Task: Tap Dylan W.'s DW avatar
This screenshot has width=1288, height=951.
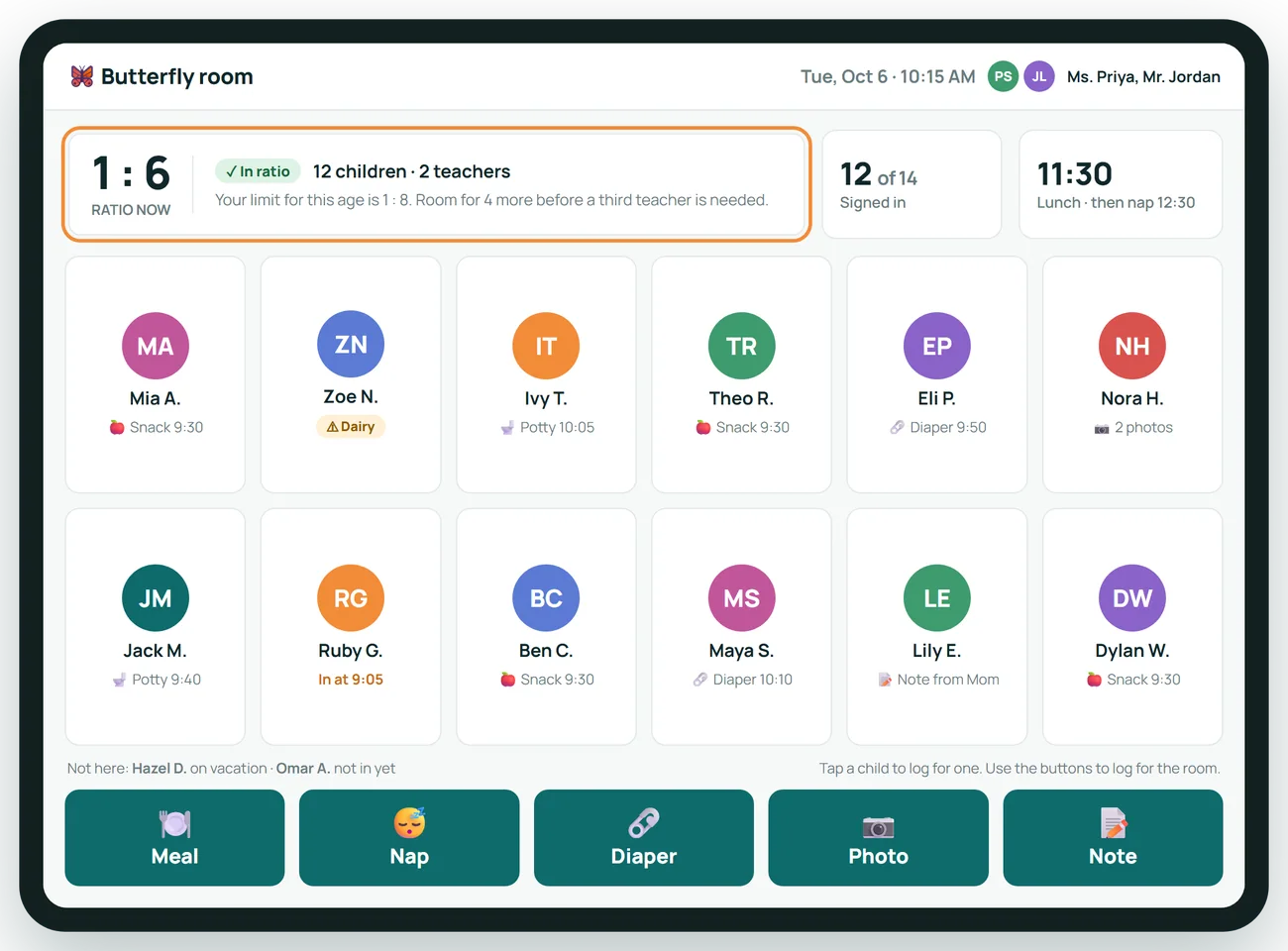Action: (x=1132, y=598)
